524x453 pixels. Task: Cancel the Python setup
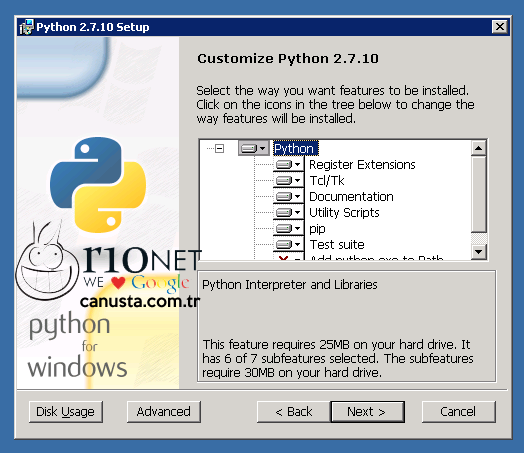click(x=458, y=412)
